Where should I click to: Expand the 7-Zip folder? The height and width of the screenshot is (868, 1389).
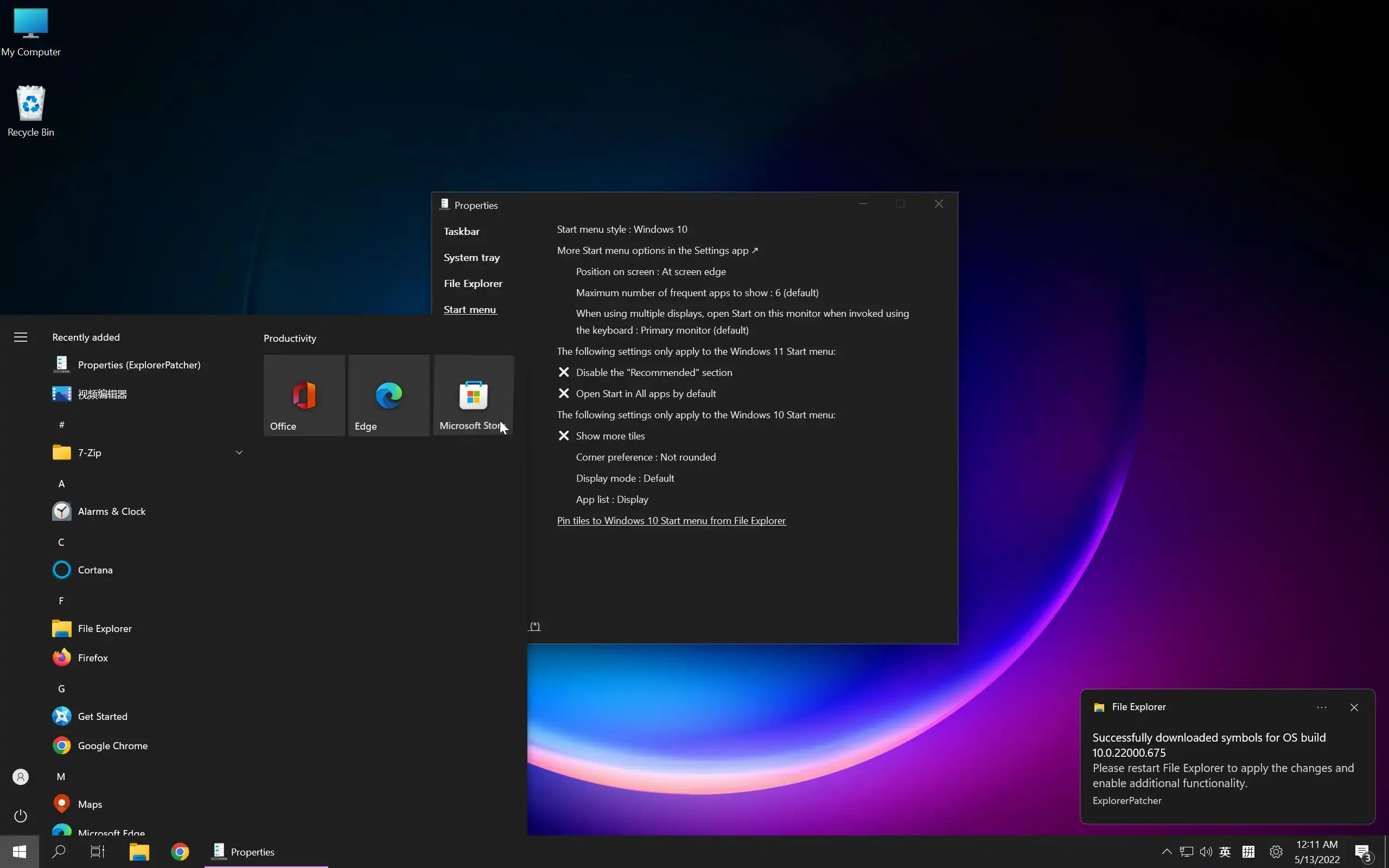pos(239,452)
